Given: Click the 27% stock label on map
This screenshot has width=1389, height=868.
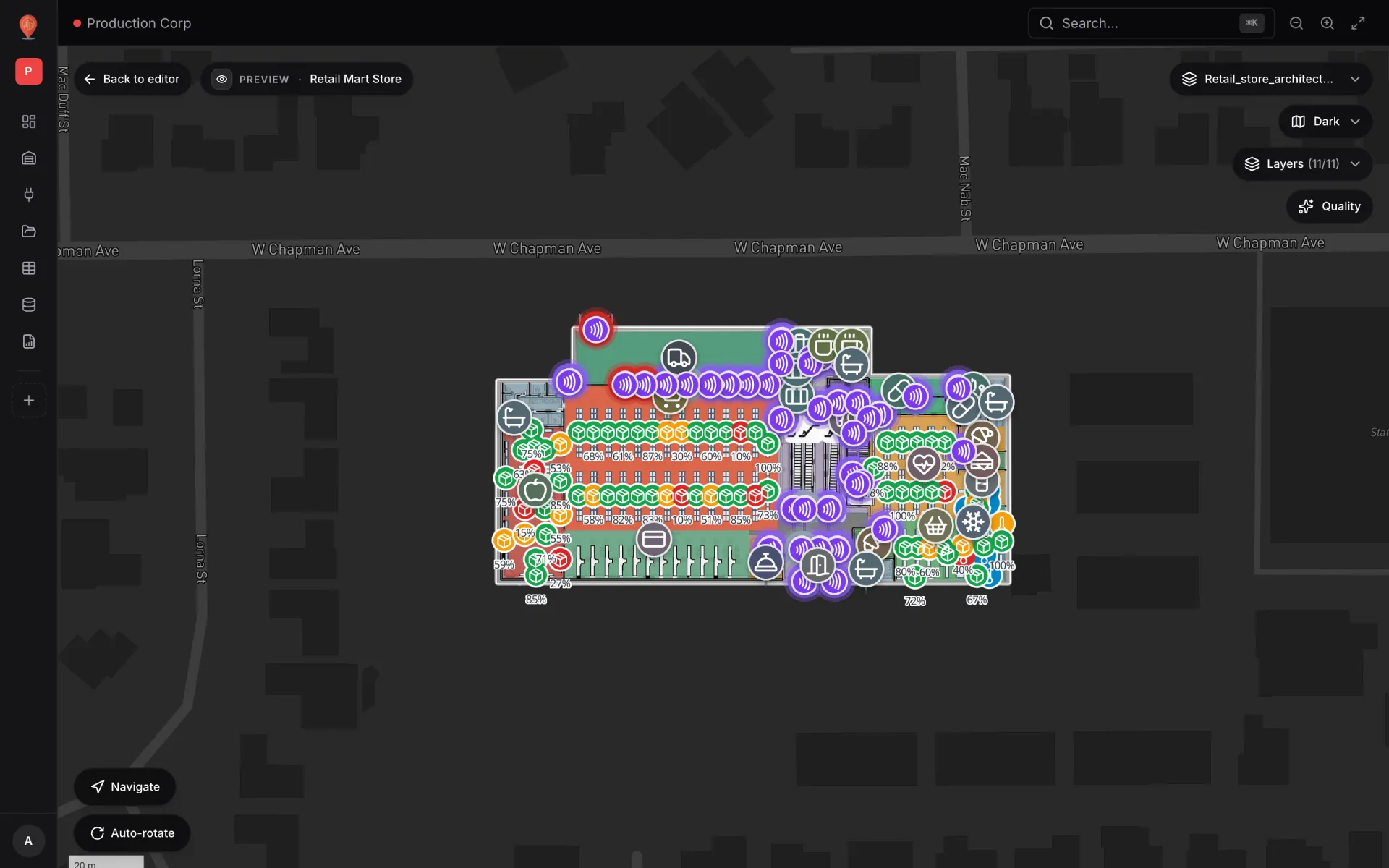Looking at the screenshot, I should click(x=560, y=584).
